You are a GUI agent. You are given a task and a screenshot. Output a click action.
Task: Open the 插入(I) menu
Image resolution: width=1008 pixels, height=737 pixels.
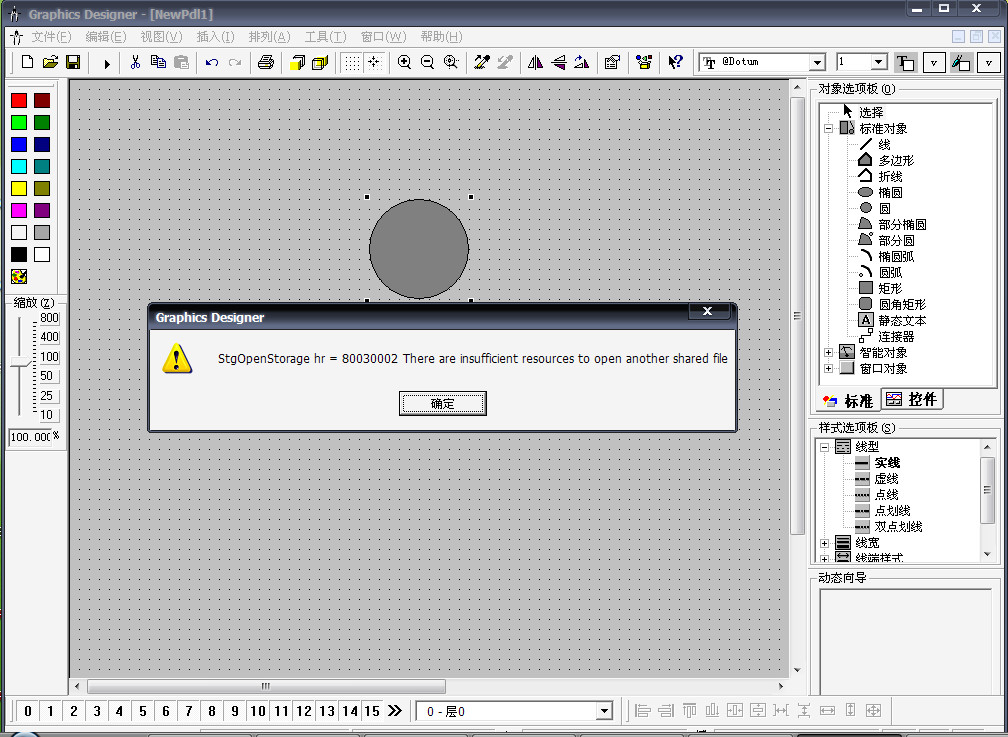click(215, 37)
